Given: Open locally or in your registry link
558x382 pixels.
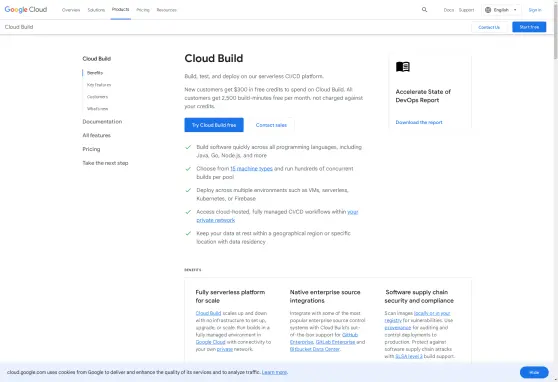Looking at the screenshot, I should 417,317.
